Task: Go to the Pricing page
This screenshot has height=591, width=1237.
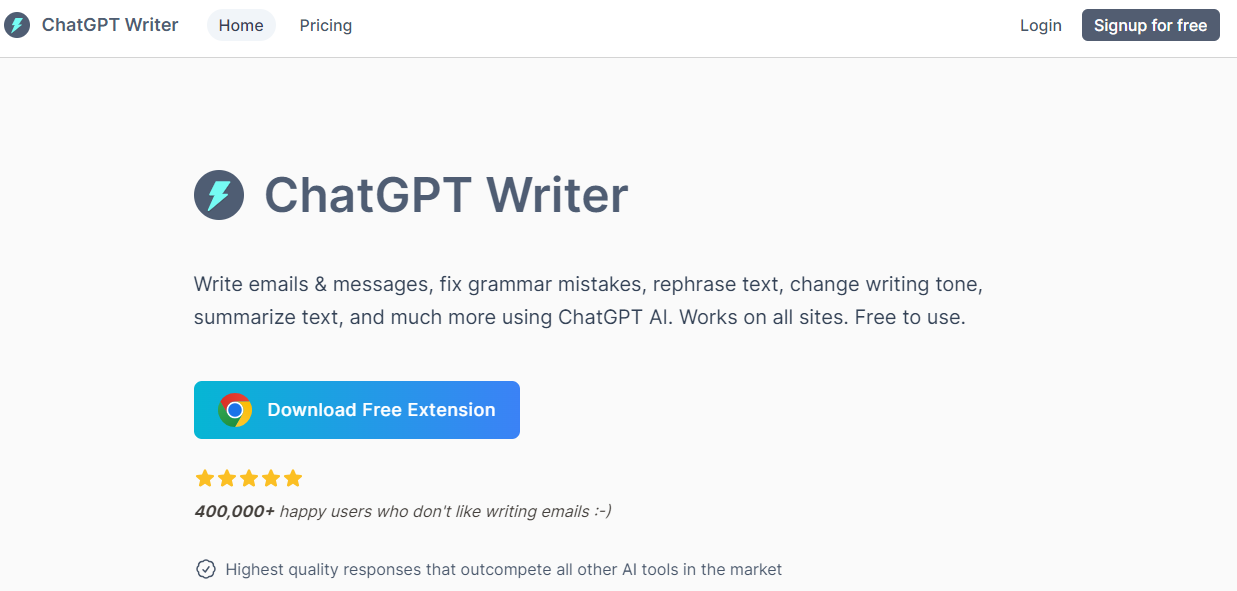Action: pos(326,25)
